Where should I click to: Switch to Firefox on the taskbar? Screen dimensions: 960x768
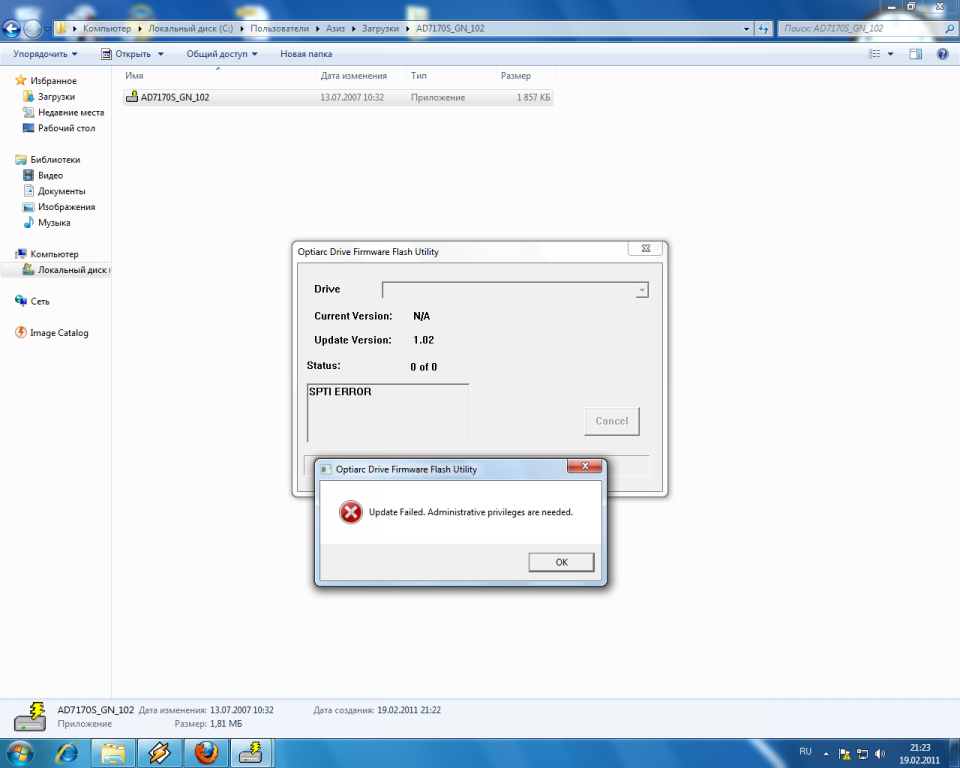point(206,753)
